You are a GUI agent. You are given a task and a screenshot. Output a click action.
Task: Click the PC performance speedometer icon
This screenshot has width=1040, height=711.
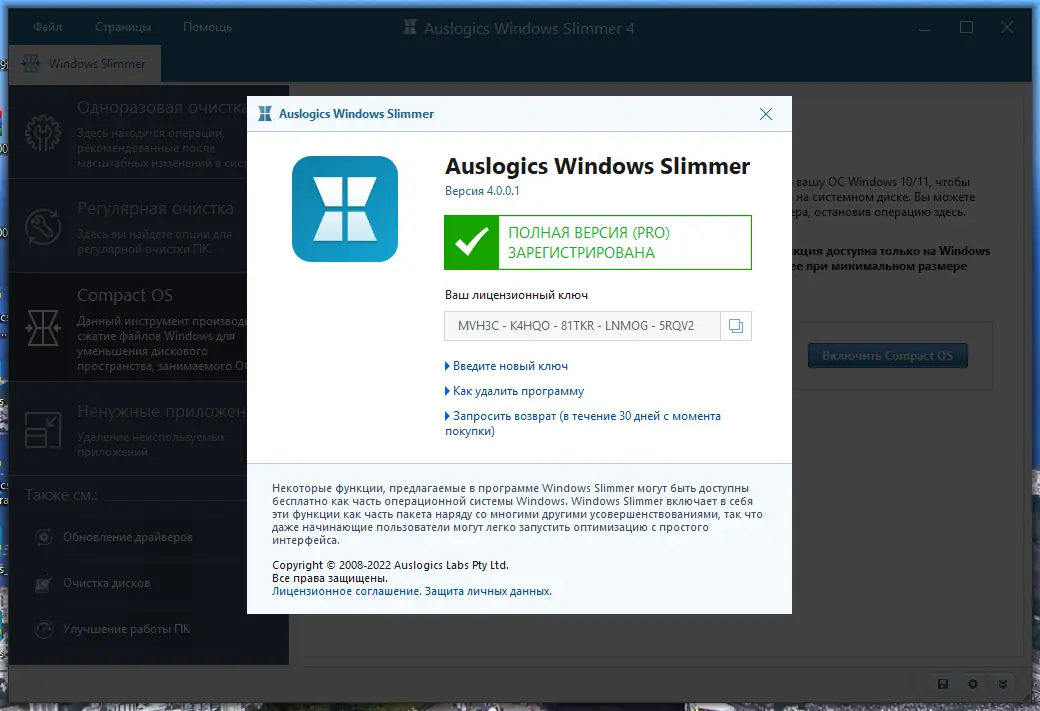click(44, 629)
